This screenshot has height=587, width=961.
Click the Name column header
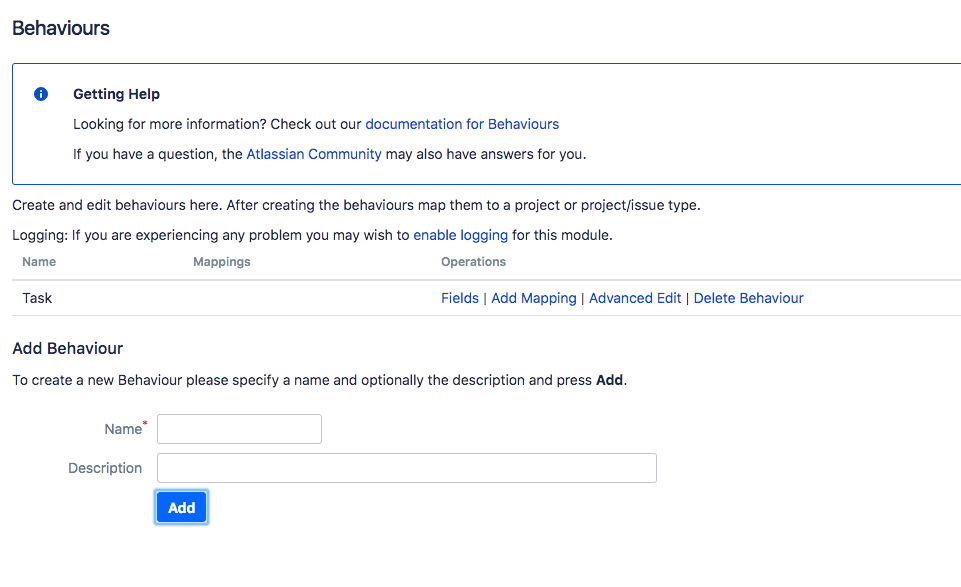coord(39,262)
